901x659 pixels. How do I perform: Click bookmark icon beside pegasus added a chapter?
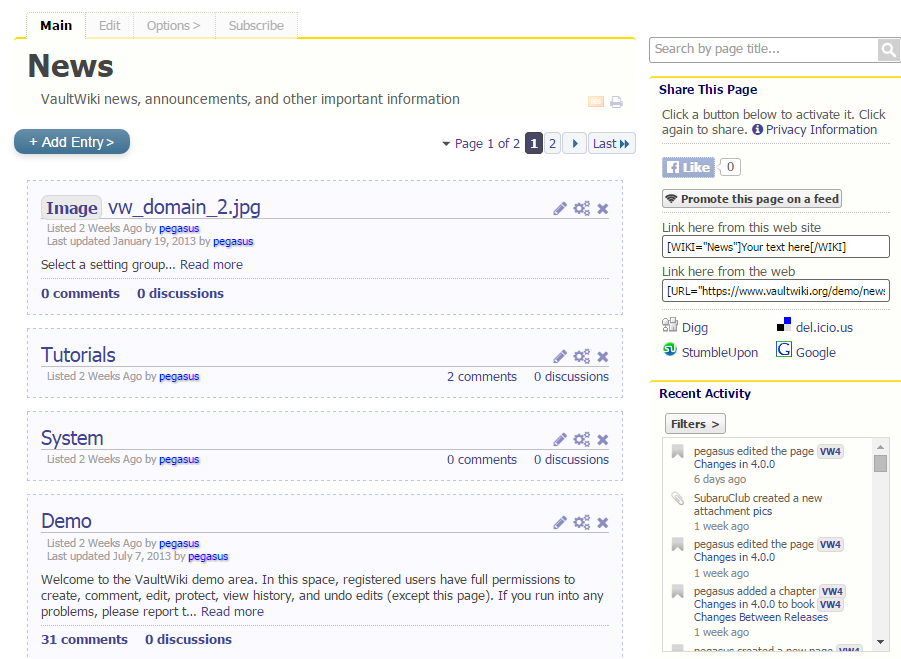677,591
